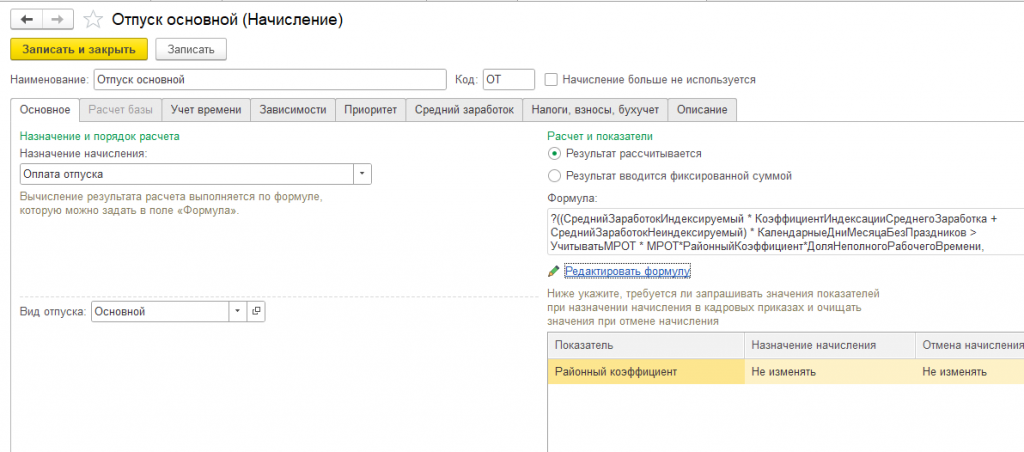Open the Вид отпуска selection with the square icon
Viewport: 1024px width, 452px height.
coord(256,312)
